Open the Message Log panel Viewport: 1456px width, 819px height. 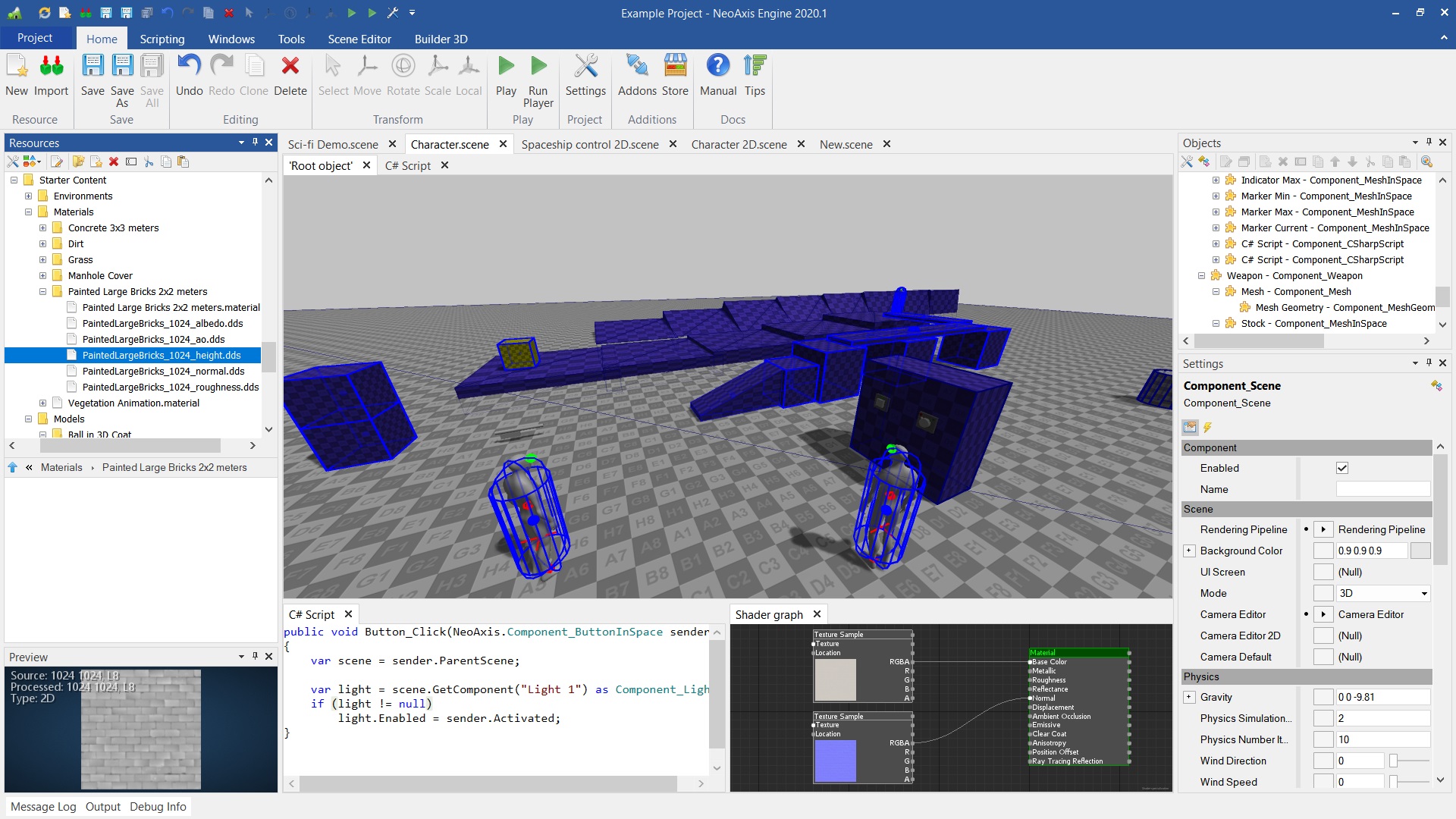(x=43, y=806)
